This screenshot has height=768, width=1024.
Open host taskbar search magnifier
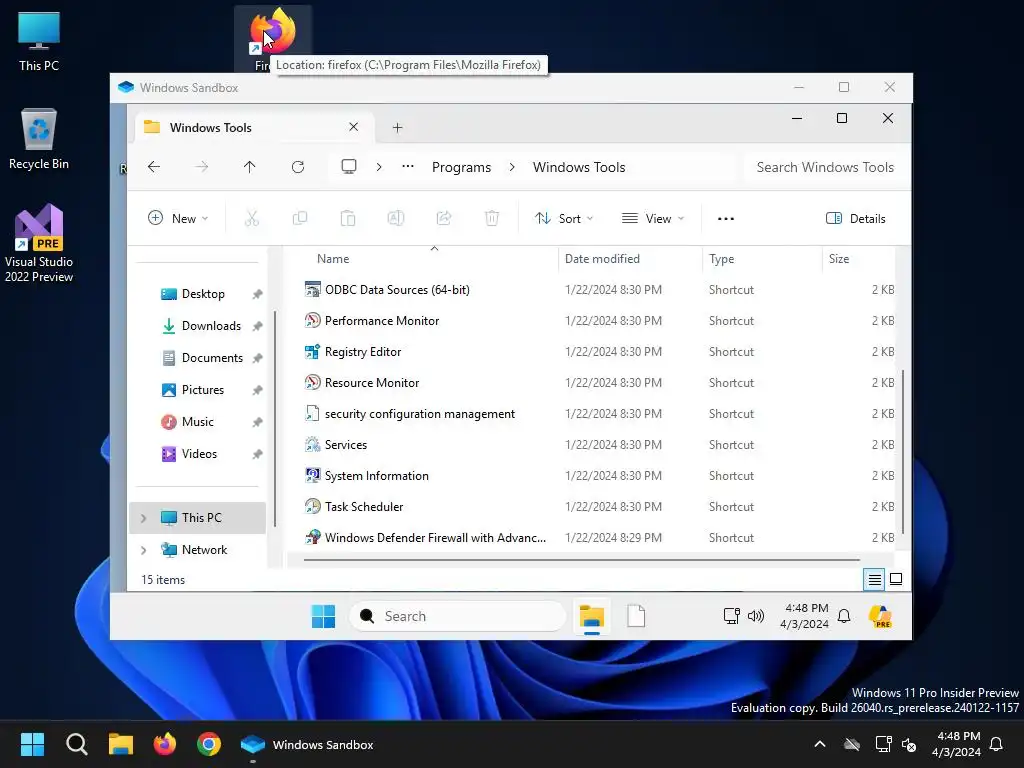pos(76,744)
